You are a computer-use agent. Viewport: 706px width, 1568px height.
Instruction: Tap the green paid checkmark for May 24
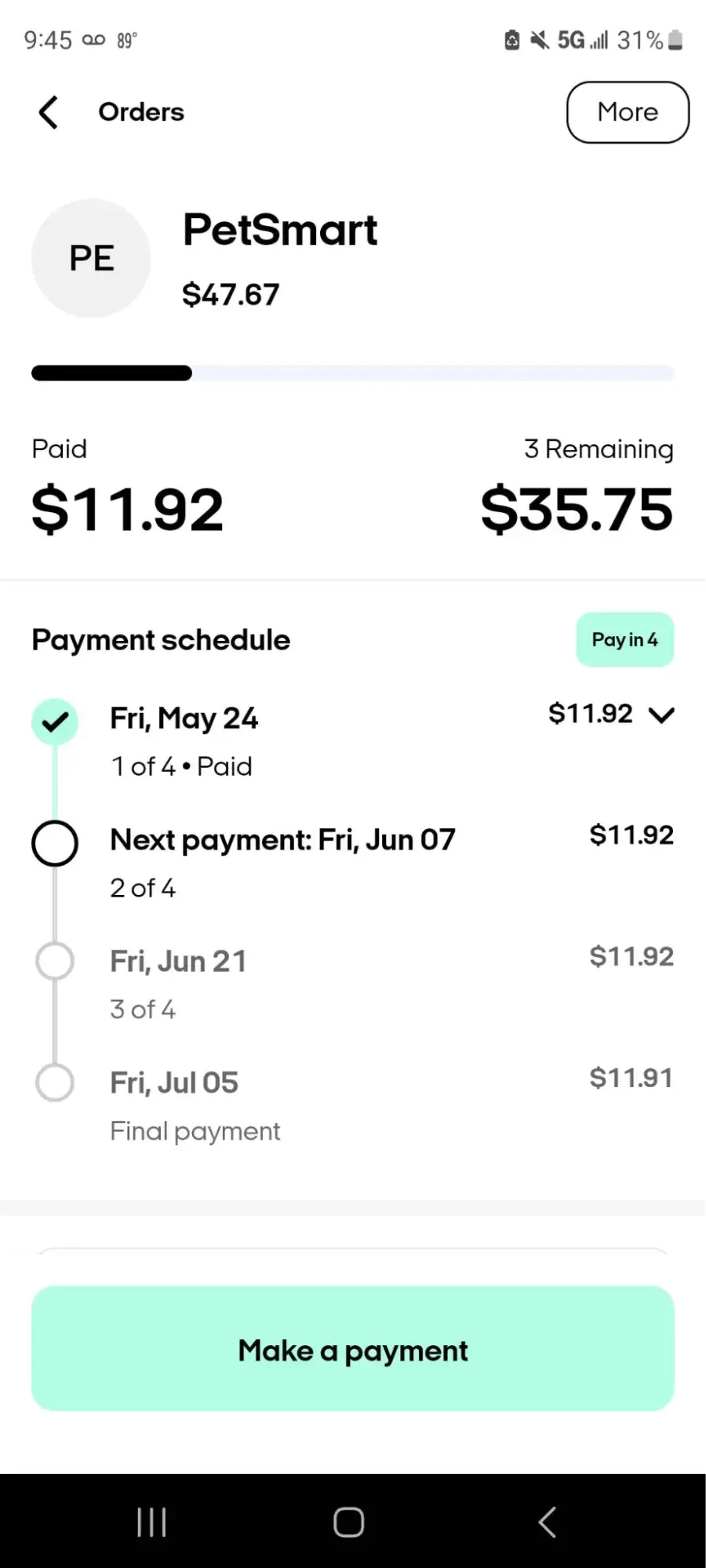55,721
